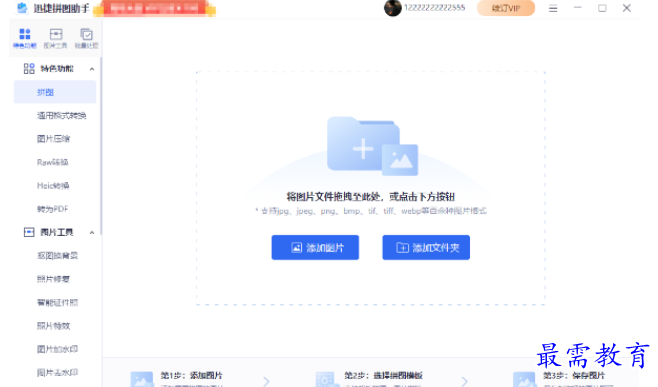Image resolution: width=658 pixels, height=387 pixels.
Task: Click the 特色功能 section header label
Action: (x=57, y=68)
